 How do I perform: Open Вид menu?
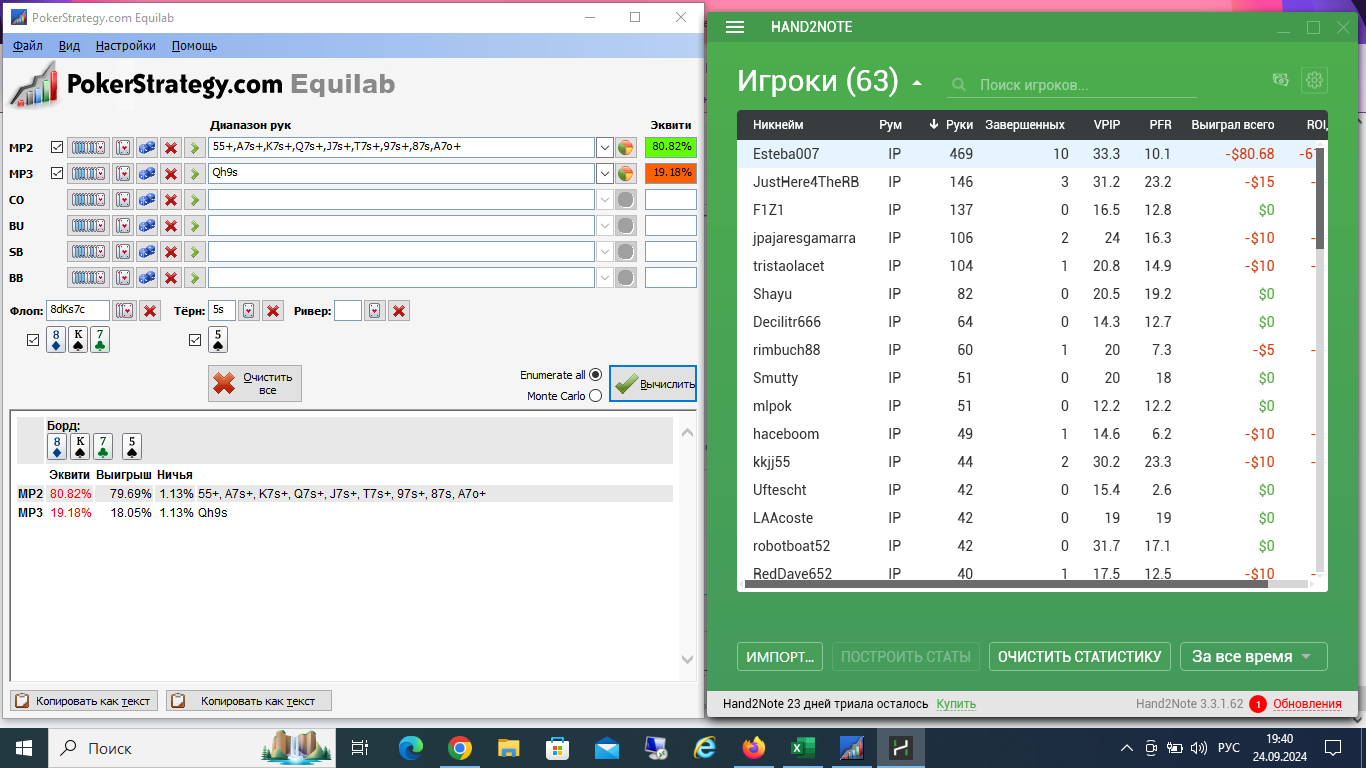click(x=69, y=45)
